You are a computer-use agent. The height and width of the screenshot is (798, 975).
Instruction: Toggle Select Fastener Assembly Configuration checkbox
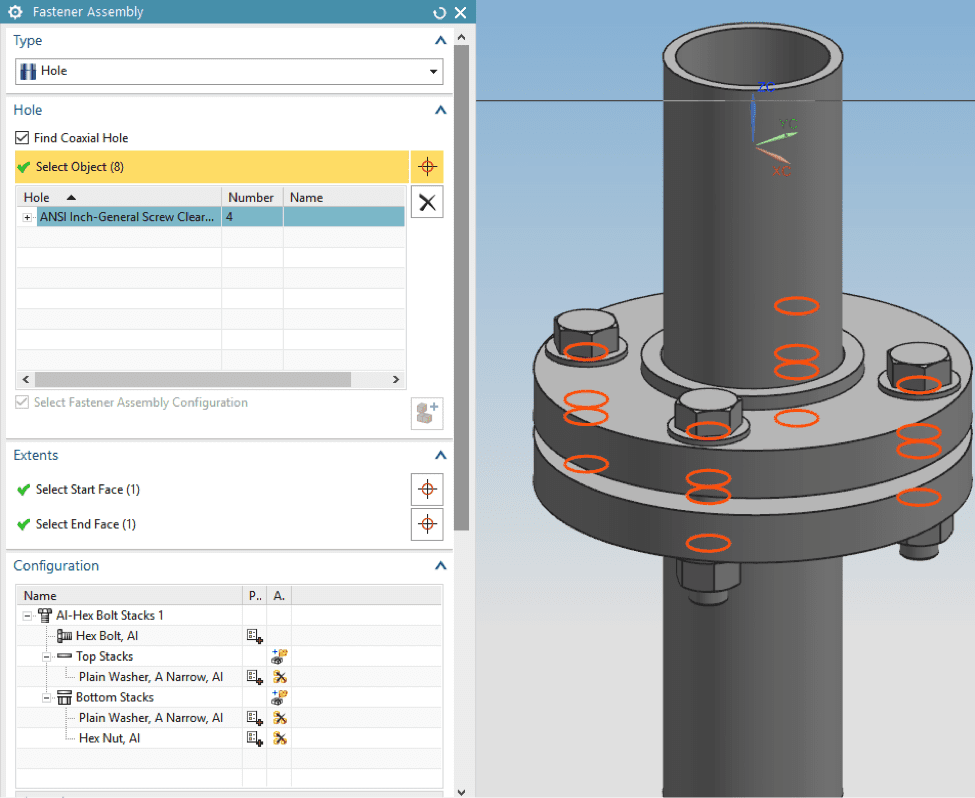click(x=22, y=402)
